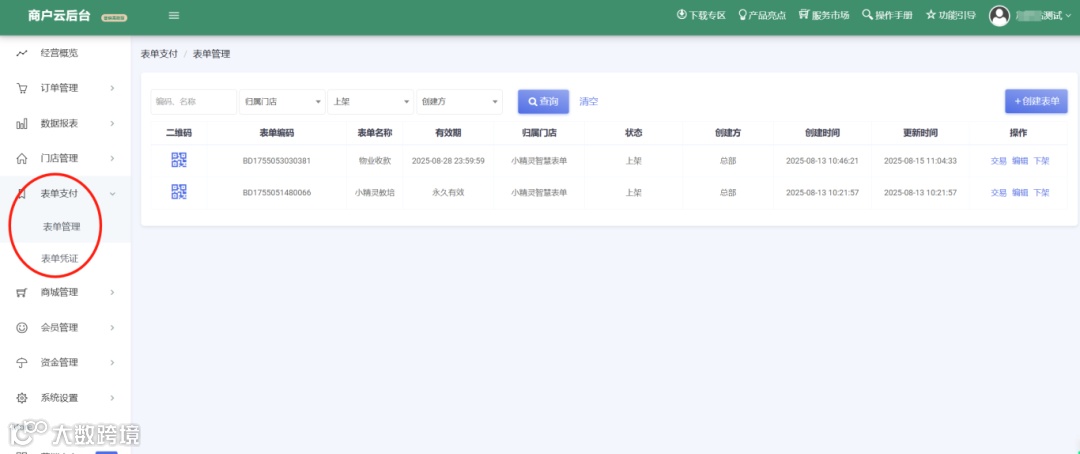Expand the 数据报表 menu chevron
Image resolution: width=1080 pixels, height=454 pixels.
click(112, 123)
